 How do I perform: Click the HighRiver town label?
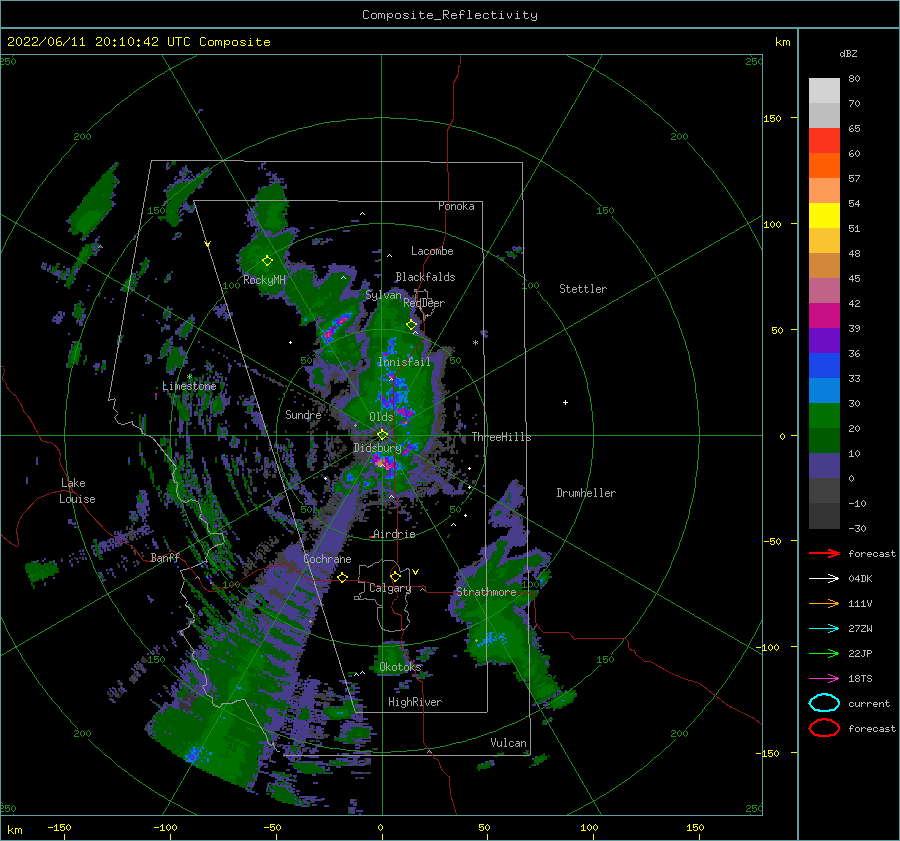pyautogui.click(x=415, y=702)
